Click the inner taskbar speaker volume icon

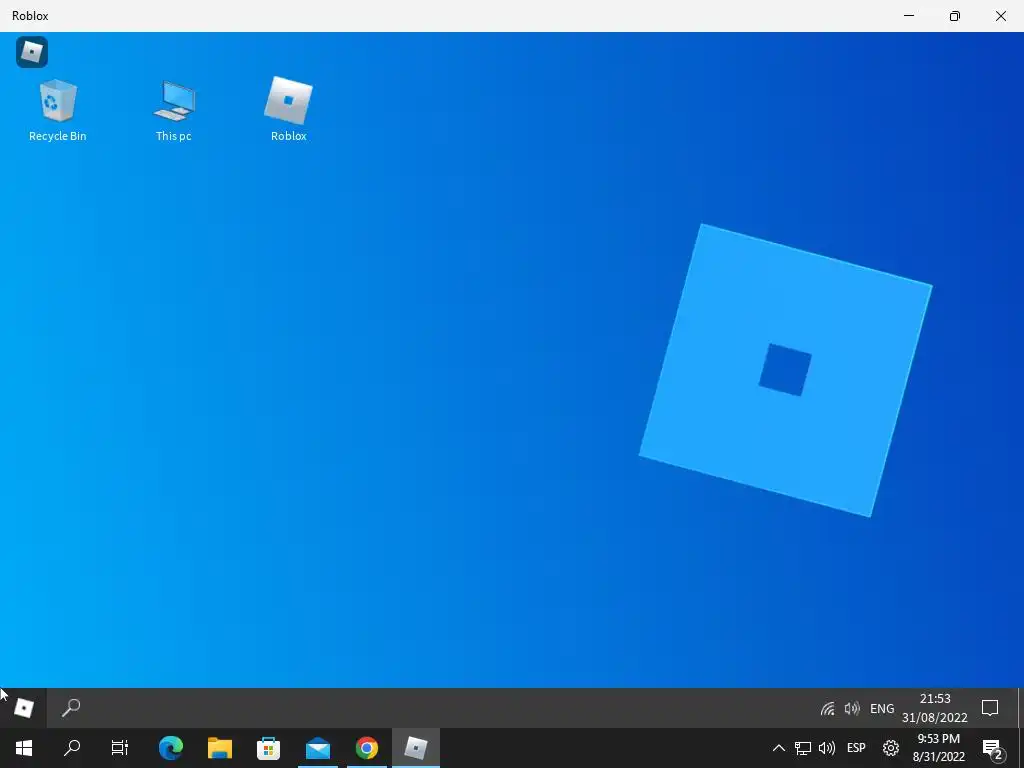click(852, 709)
